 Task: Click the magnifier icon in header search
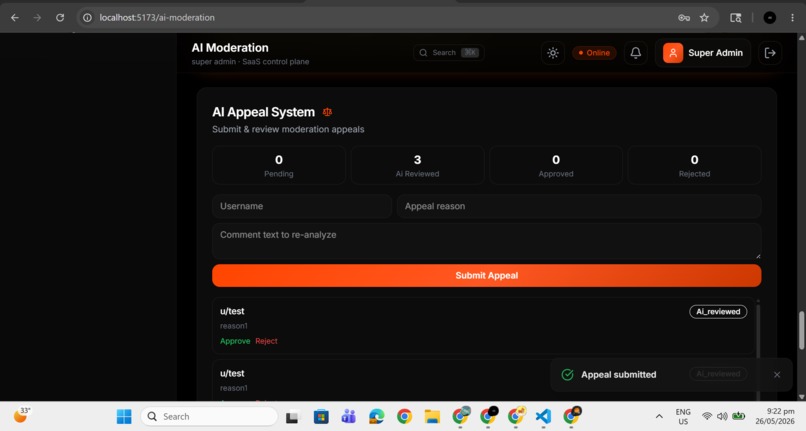click(x=423, y=52)
